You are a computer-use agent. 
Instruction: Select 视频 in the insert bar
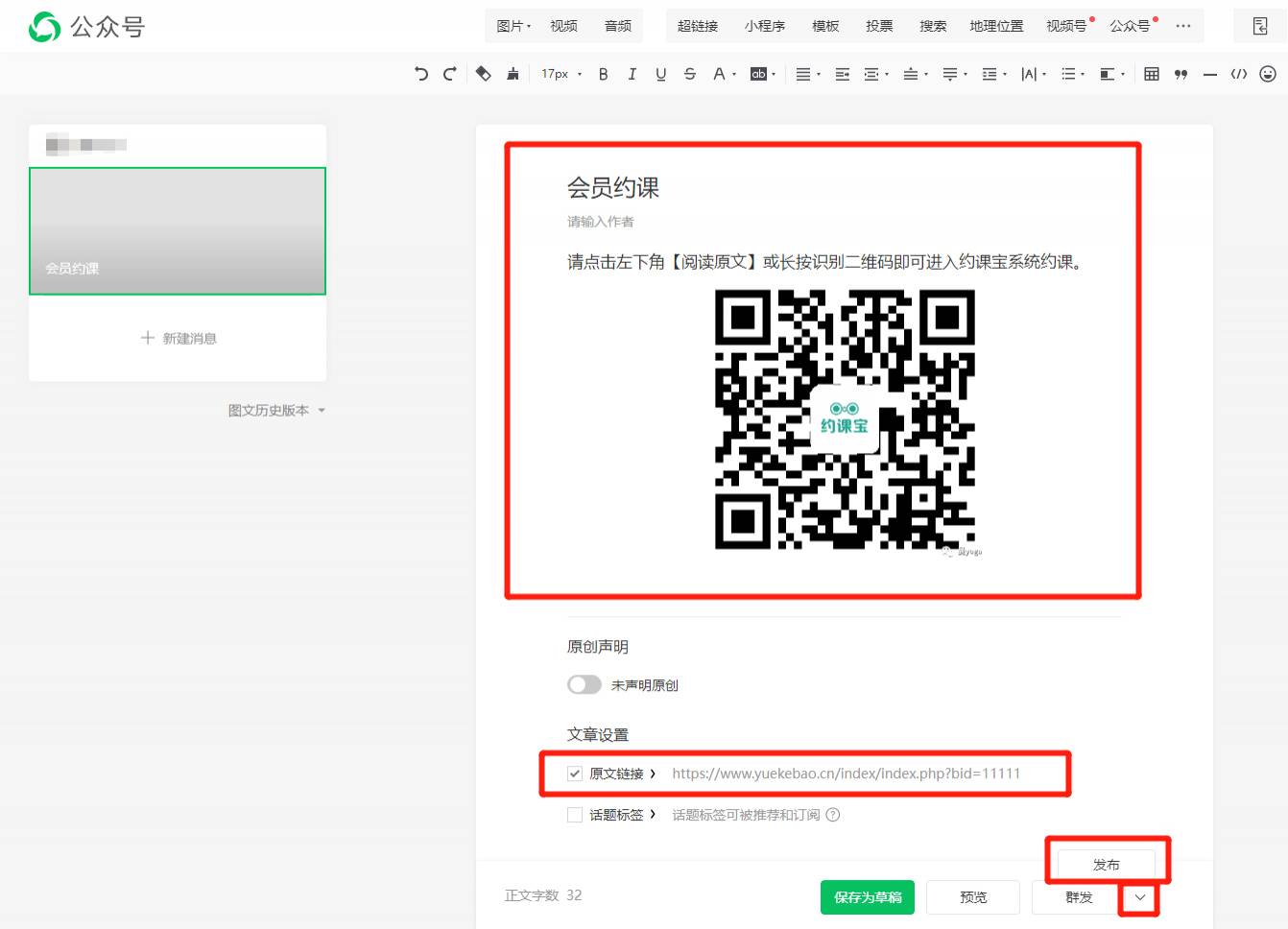coord(563,26)
